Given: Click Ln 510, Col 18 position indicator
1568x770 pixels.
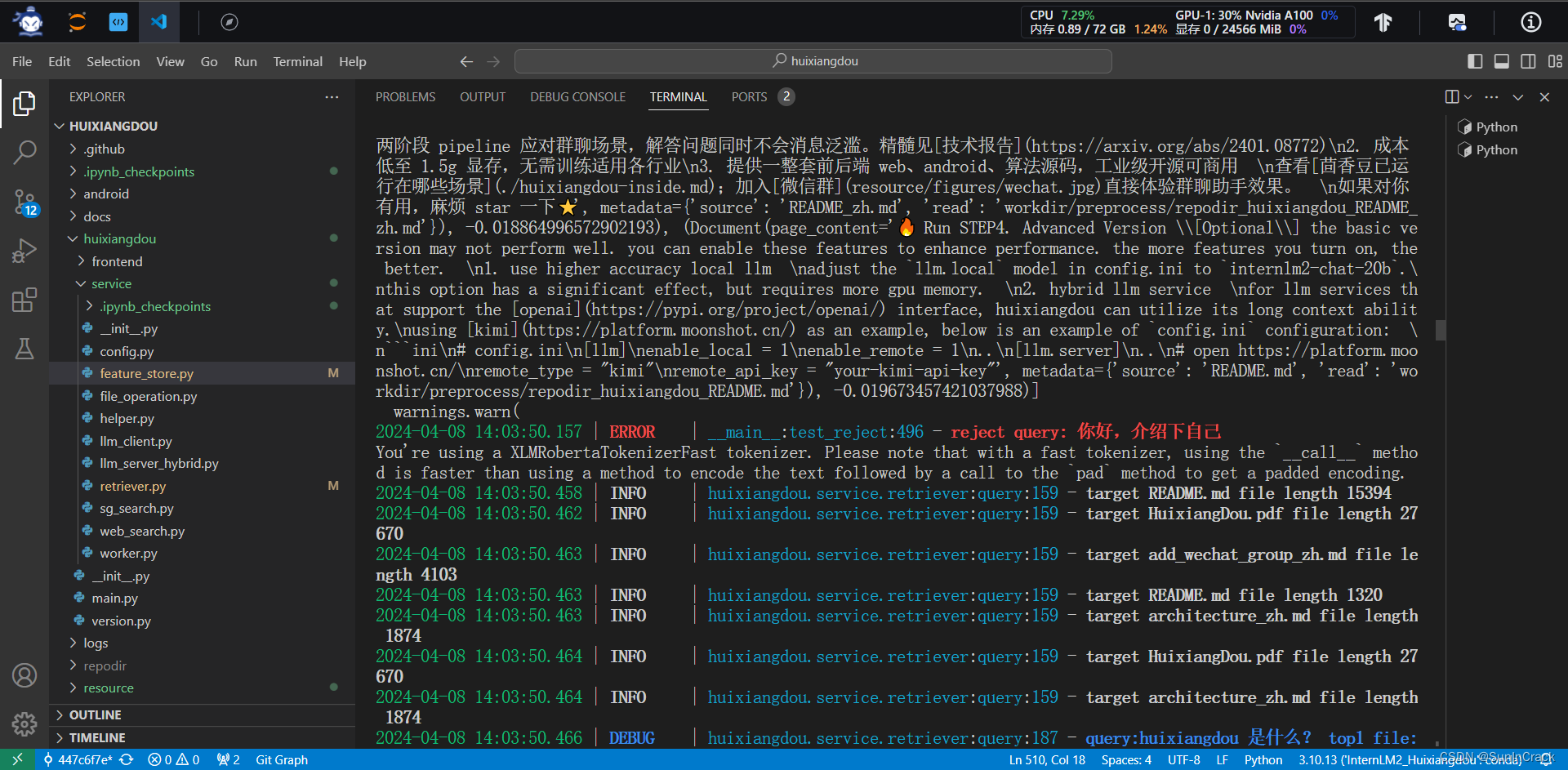Looking at the screenshot, I should (1047, 759).
